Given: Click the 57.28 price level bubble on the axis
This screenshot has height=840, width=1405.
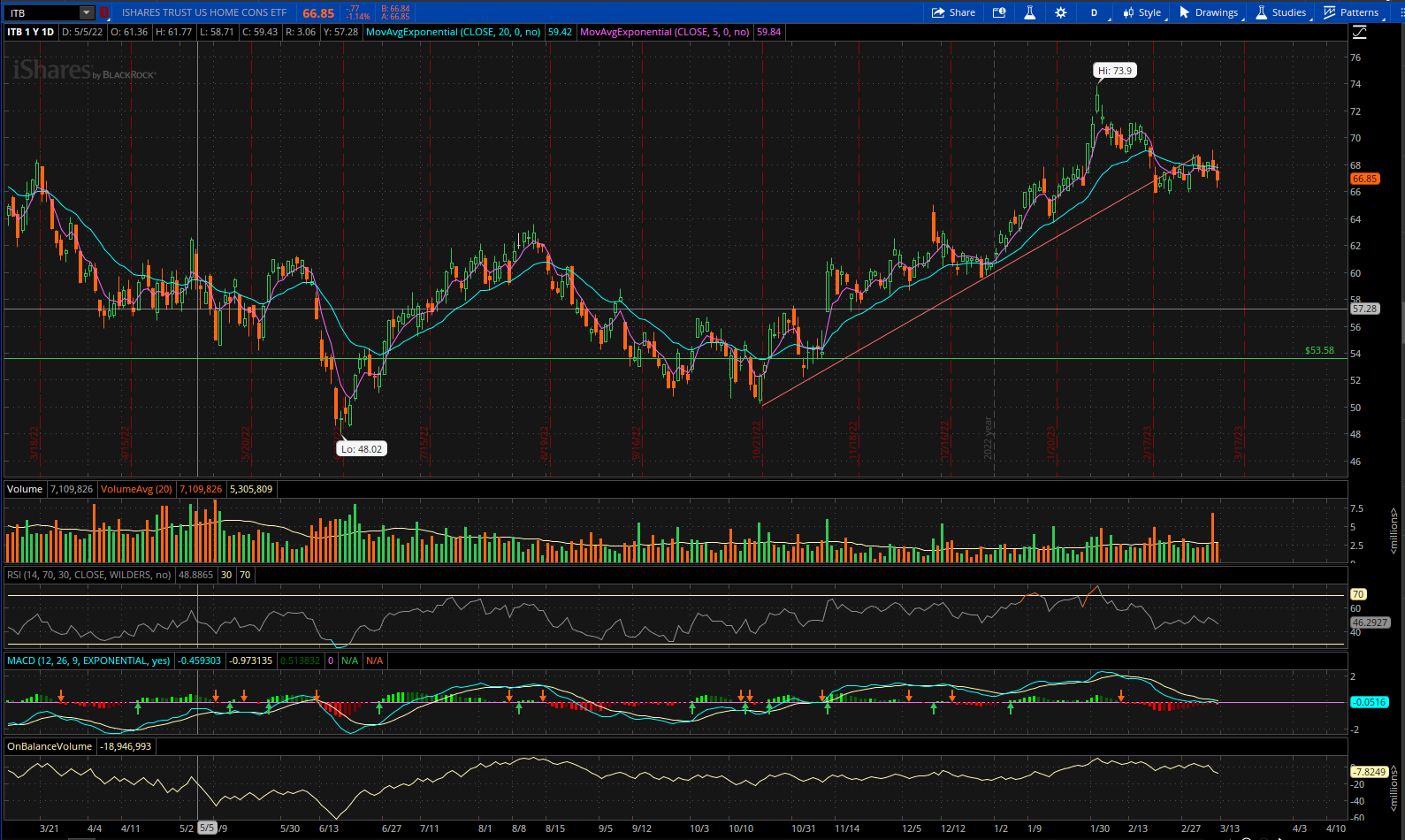Looking at the screenshot, I should coord(1364,309).
